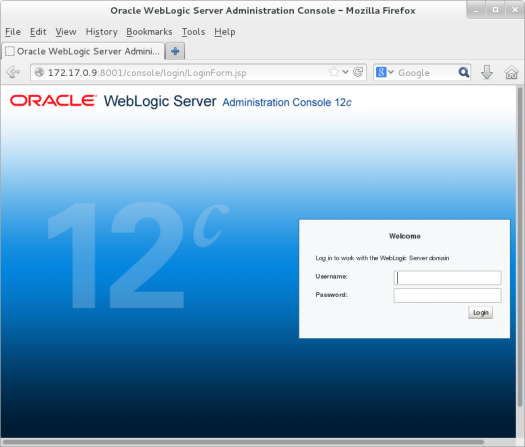
Task: Open a new tab with plus icon
Action: (175, 51)
